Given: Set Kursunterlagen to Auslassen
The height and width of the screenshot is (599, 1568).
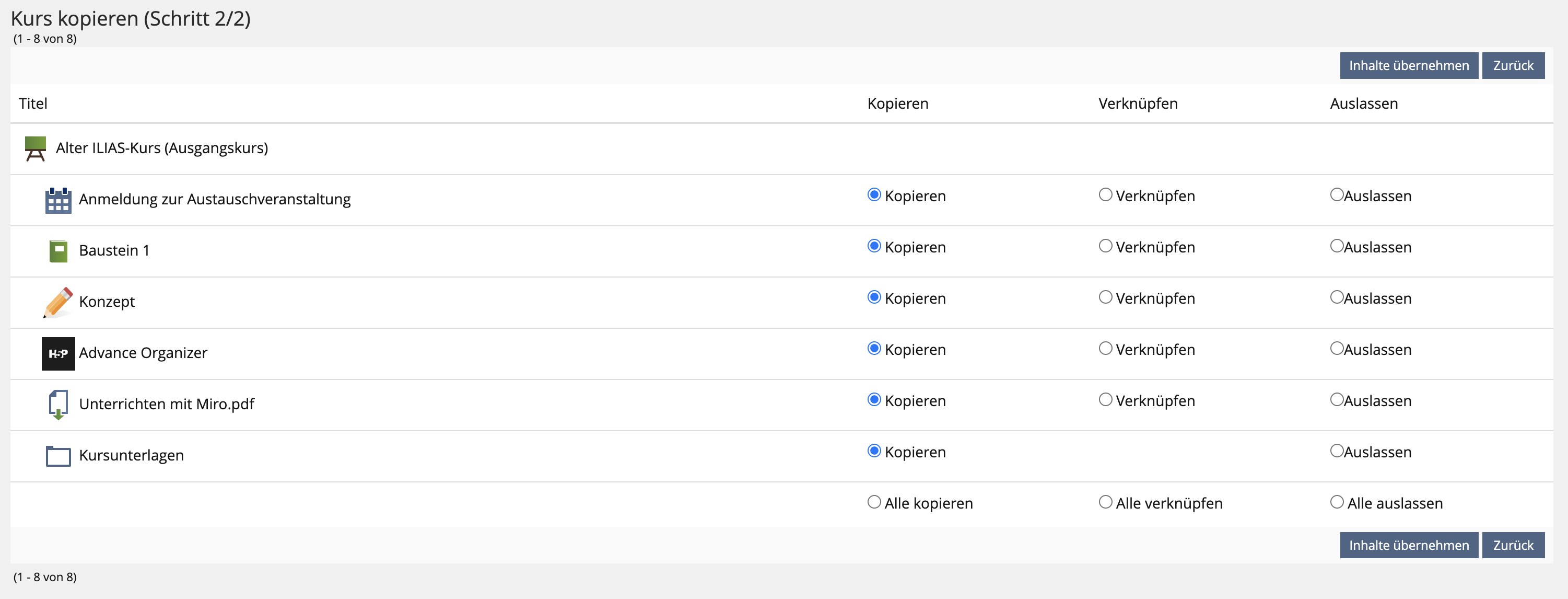Looking at the screenshot, I should 1337,451.
